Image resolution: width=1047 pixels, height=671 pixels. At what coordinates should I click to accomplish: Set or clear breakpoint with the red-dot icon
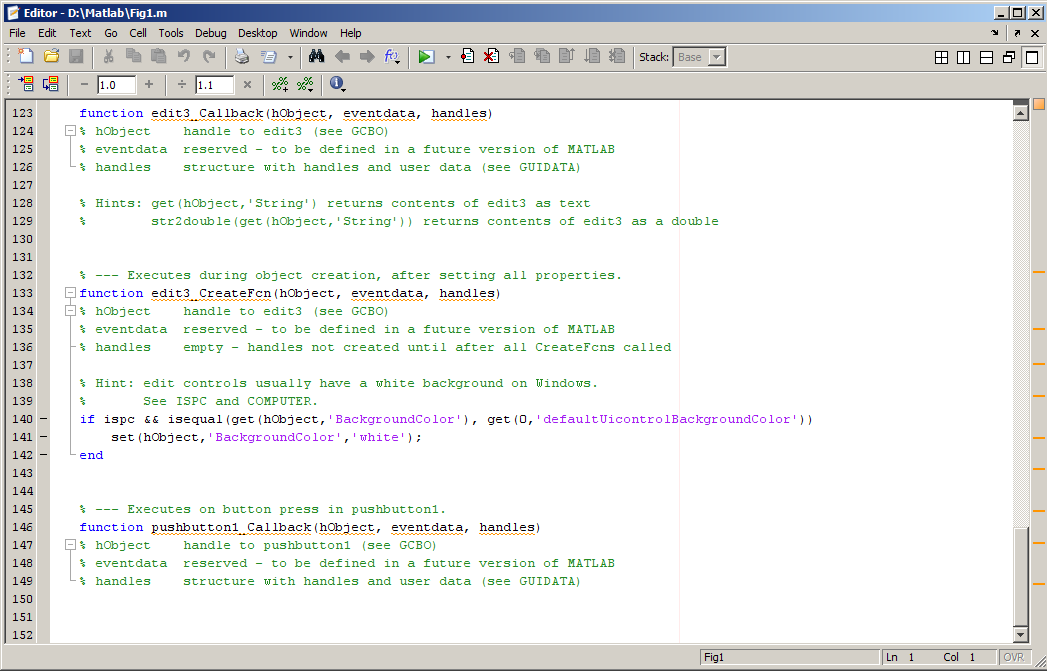(467, 57)
